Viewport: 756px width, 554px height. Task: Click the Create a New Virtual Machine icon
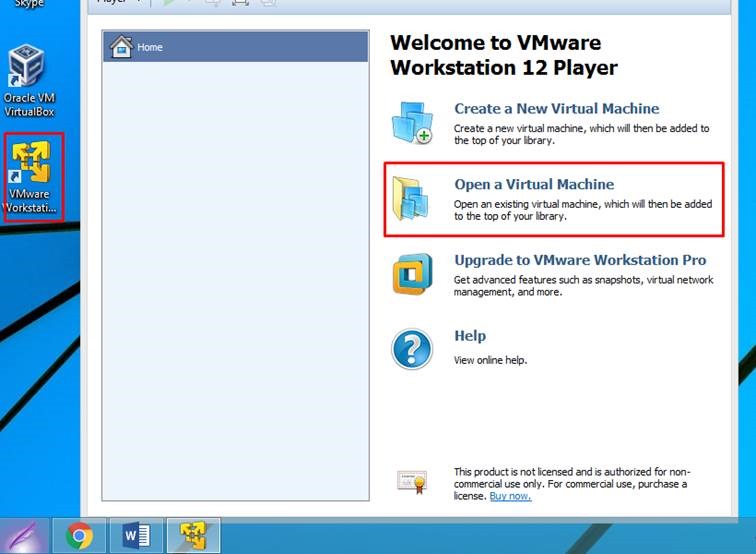click(412, 123)
